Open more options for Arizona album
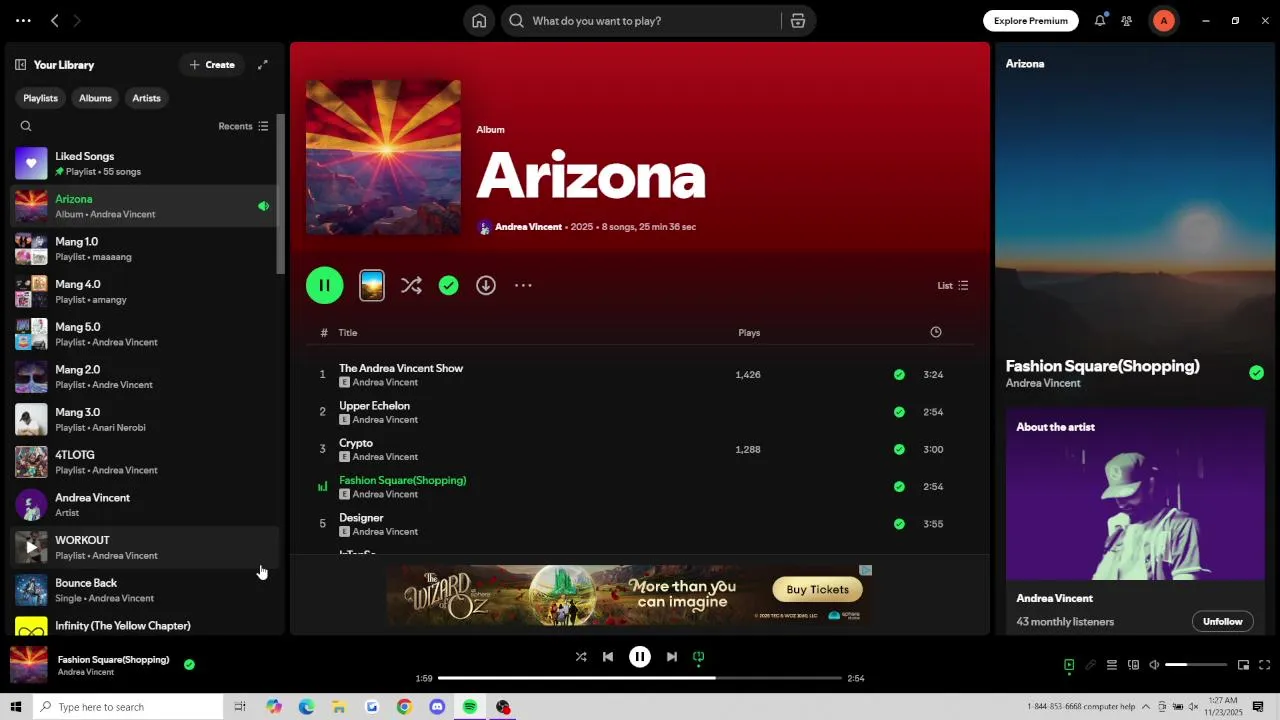 (x=523, y=286)
